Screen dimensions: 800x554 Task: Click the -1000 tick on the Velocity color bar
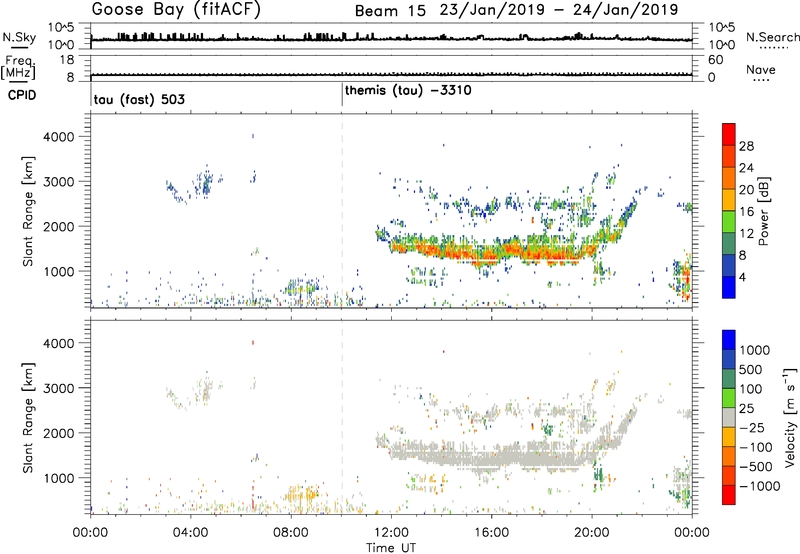pos(759,486)
